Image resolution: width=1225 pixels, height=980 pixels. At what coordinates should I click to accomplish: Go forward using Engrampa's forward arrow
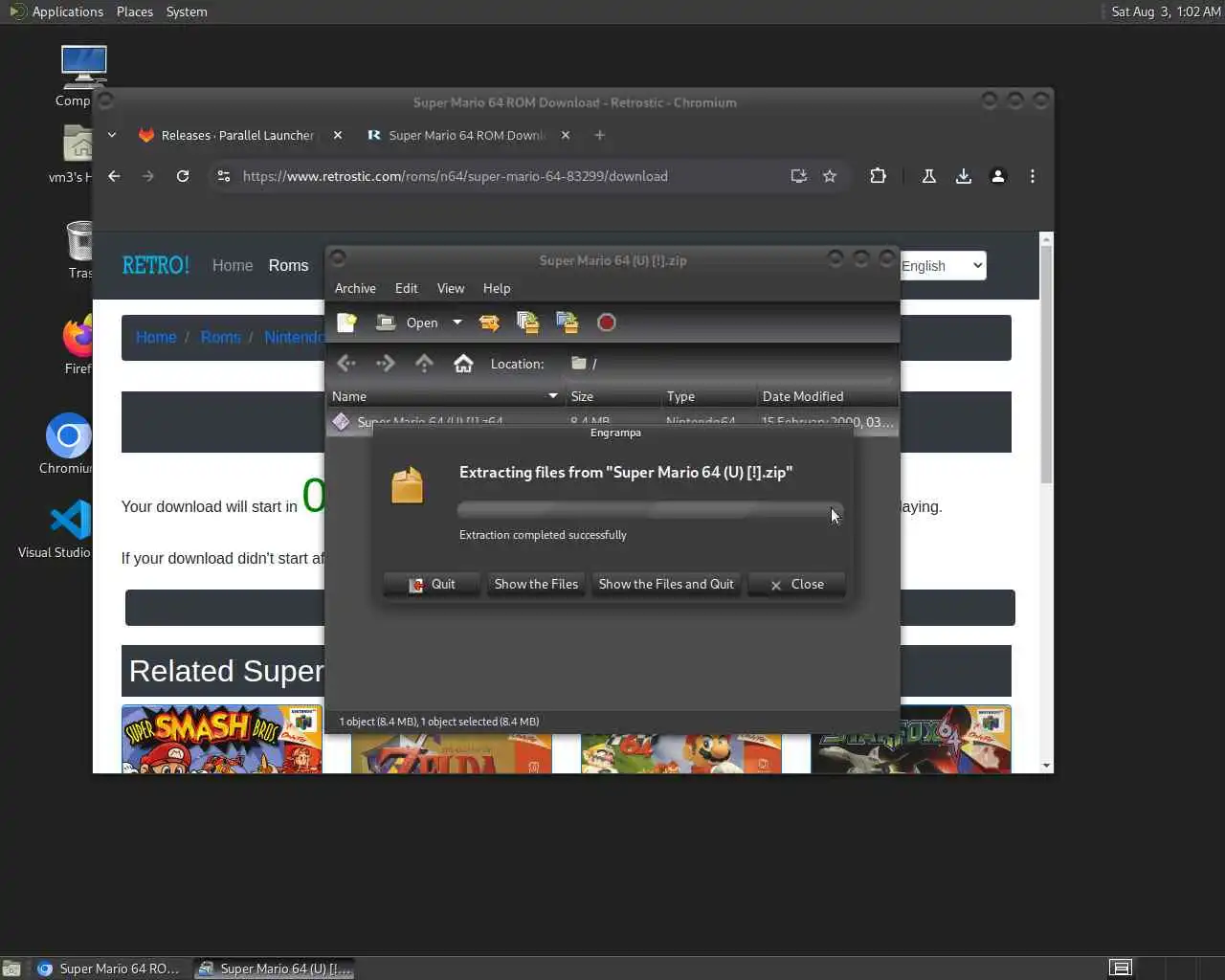pos(386,364)
